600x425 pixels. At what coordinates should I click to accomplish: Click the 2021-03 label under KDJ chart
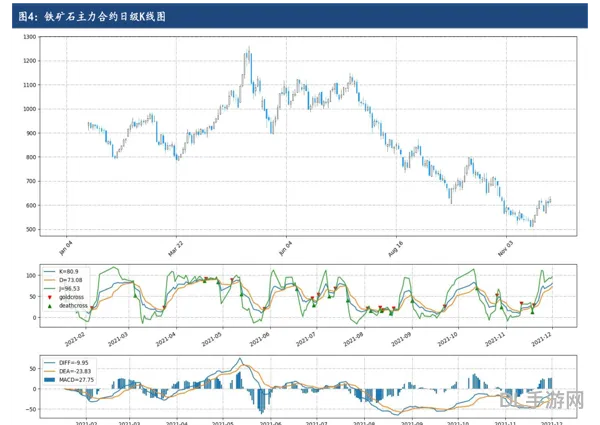click(x=118, y=339)
